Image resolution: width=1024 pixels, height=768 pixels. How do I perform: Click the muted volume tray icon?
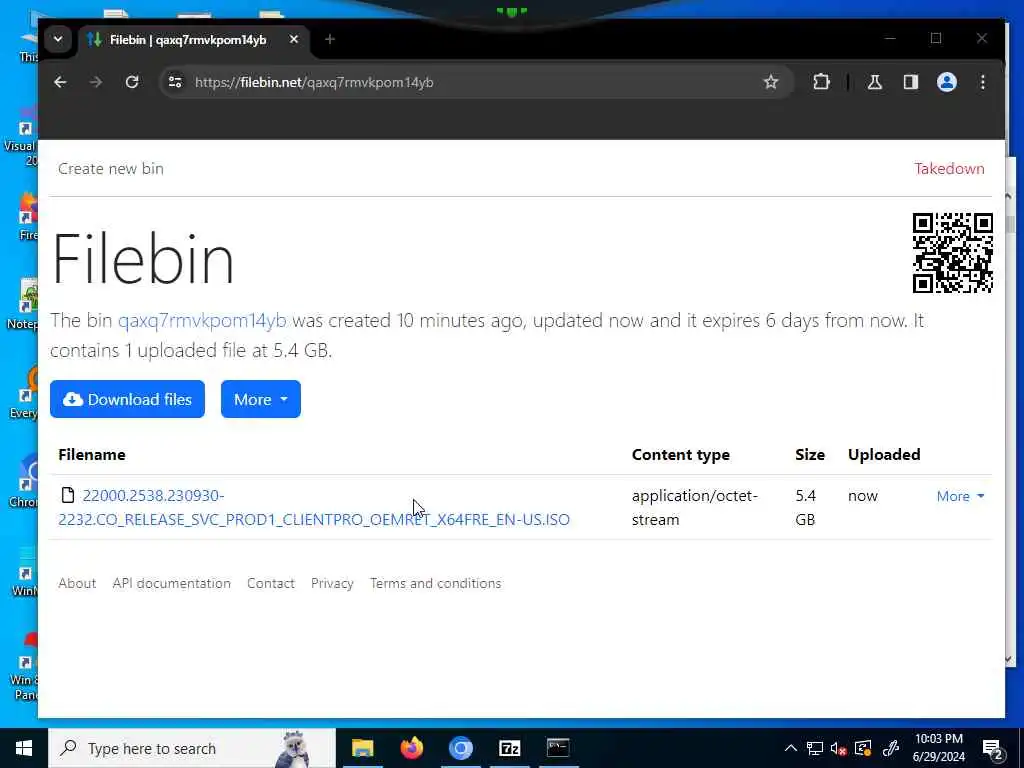[x=839, y=748]
